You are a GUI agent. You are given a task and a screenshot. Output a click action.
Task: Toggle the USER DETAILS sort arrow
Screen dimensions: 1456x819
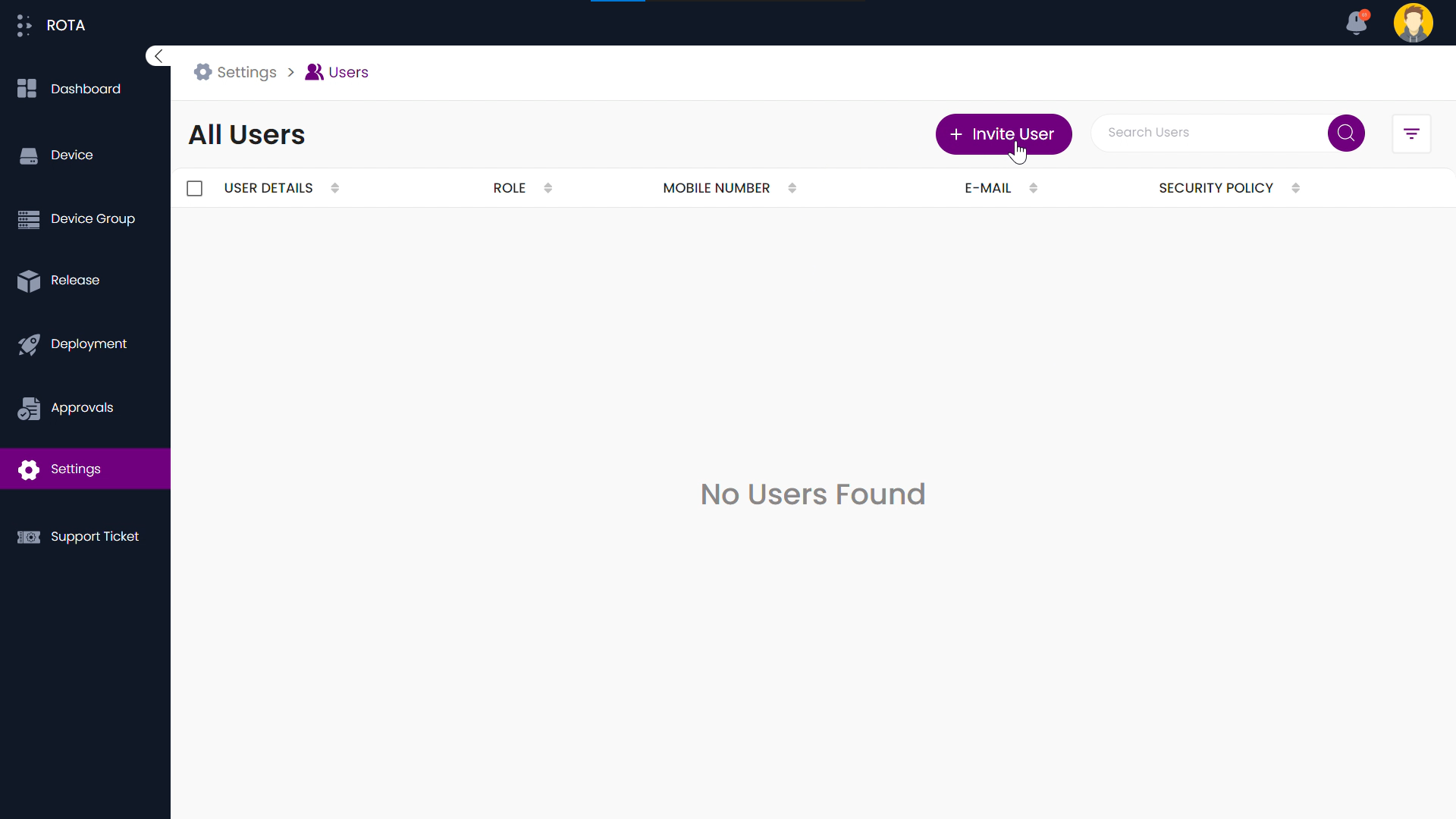335,188
